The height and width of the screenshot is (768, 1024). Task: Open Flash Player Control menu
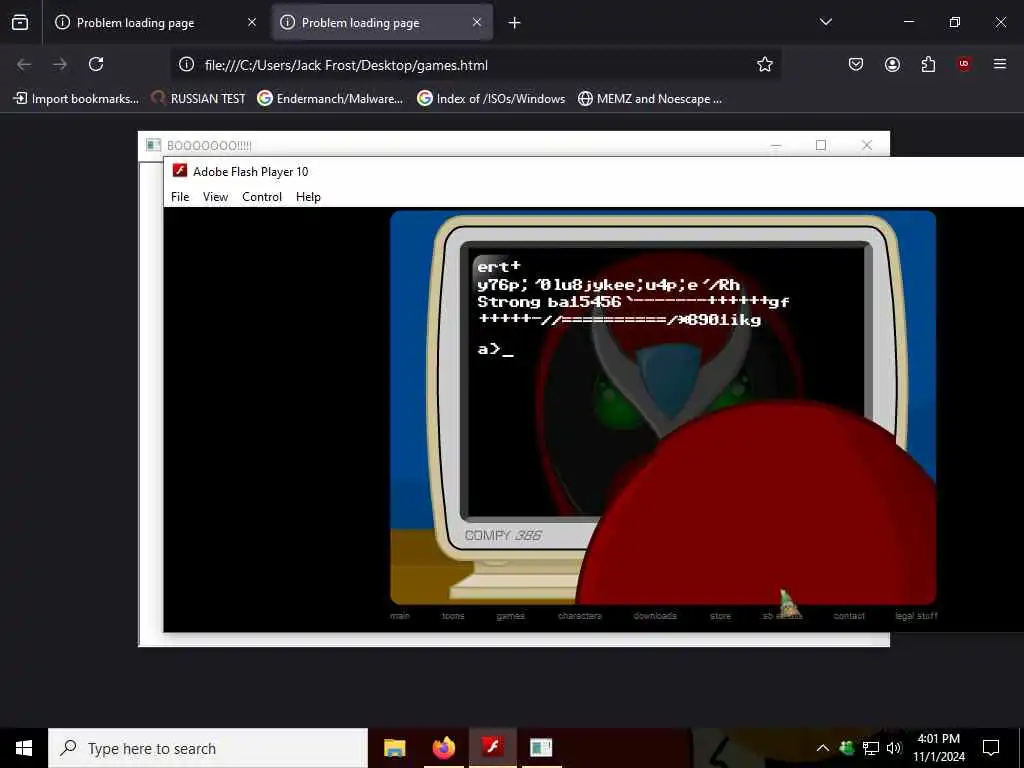pyautogui.click(x=262, y=197)
